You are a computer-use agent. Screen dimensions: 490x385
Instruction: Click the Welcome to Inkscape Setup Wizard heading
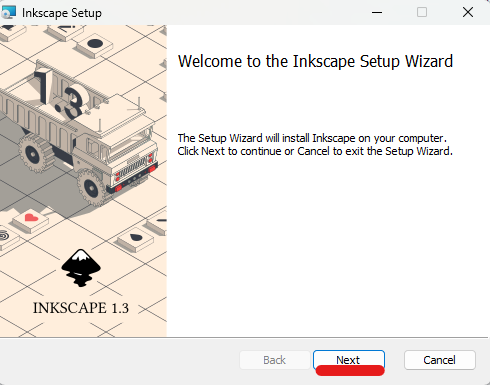tap(315, 61)
